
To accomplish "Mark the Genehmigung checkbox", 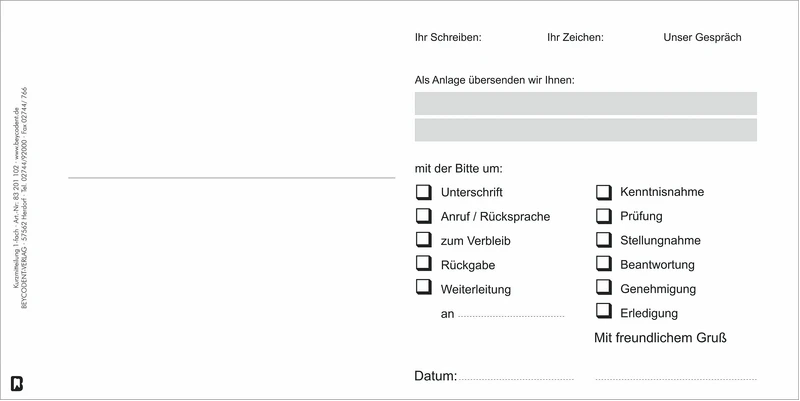I will [x=603, y=288].
